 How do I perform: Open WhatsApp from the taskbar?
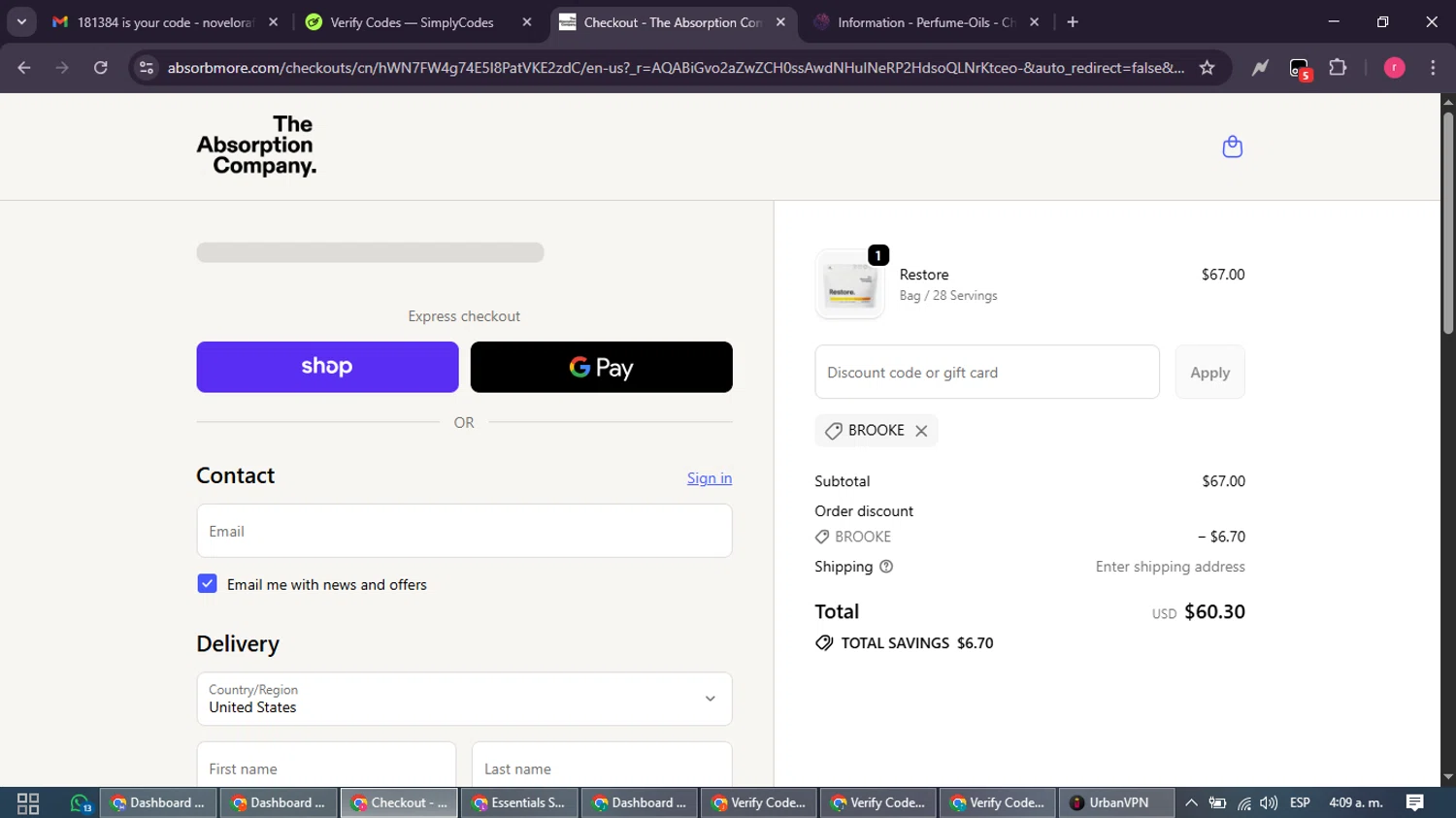click(x=80, y=802)
